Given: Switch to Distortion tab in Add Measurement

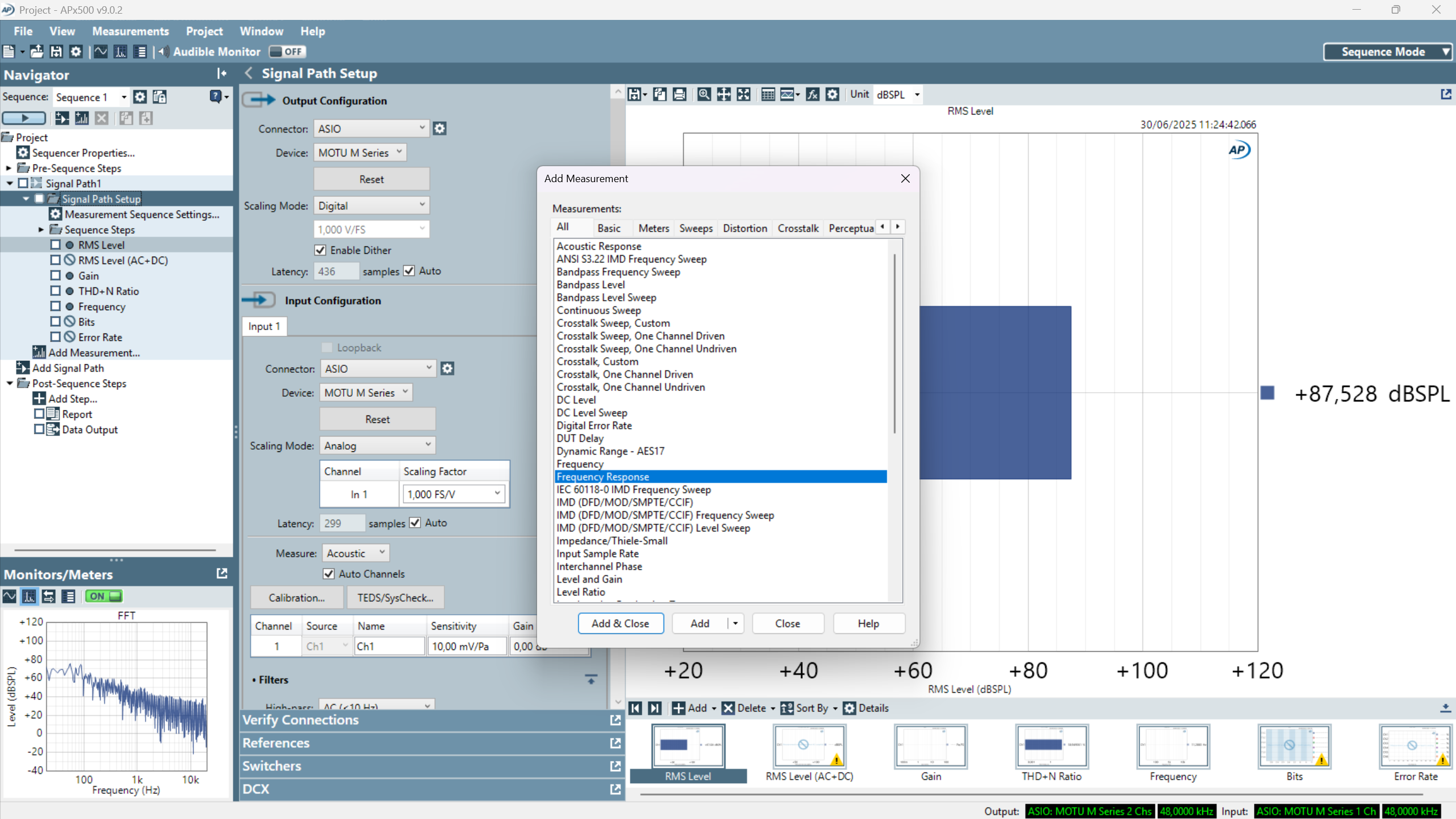Looking at the screenshot, I should [x=745, y=228].
